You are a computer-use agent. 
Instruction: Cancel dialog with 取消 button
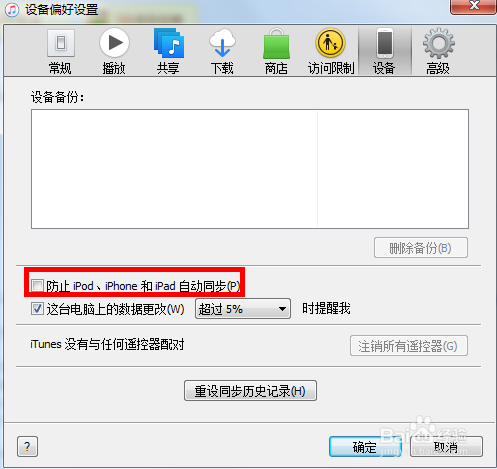(x=446, y=447)
